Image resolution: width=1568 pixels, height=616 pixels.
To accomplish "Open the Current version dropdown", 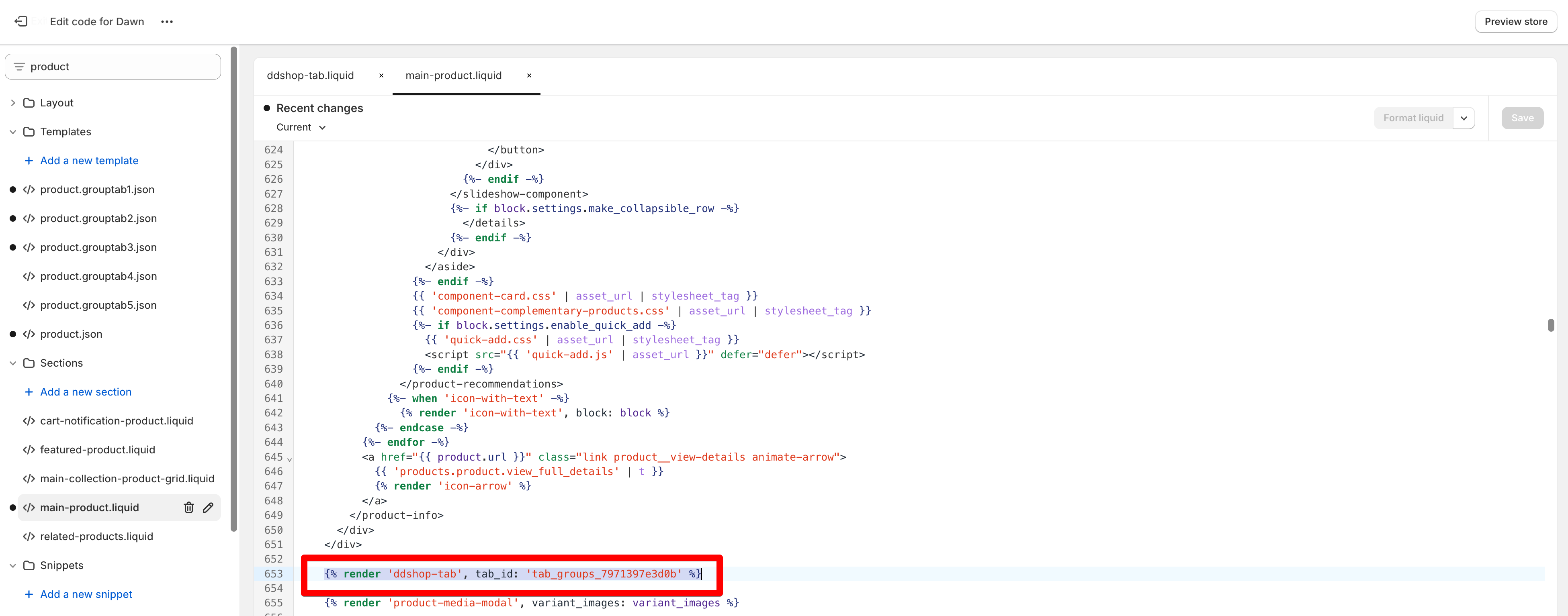I will point(301,127).
